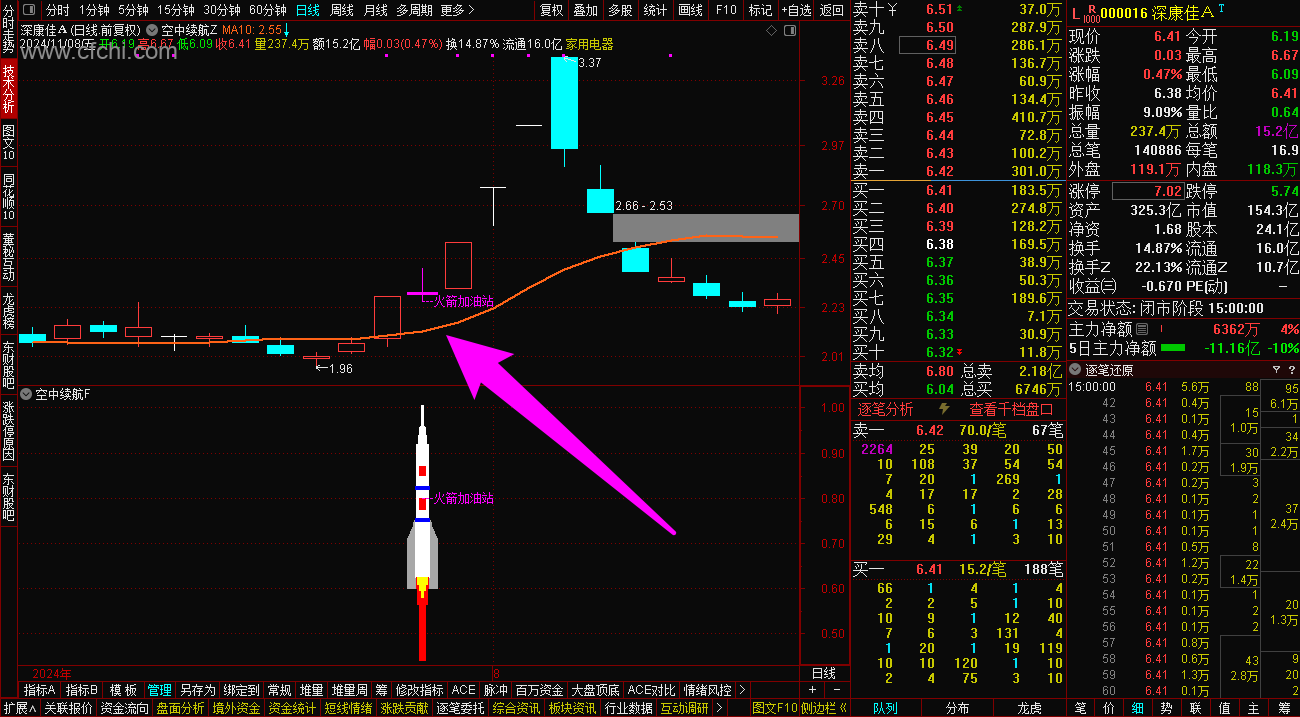The image size is (1300, 717).
Task: Switch to 分时 chart period
Action: [58, 10]
